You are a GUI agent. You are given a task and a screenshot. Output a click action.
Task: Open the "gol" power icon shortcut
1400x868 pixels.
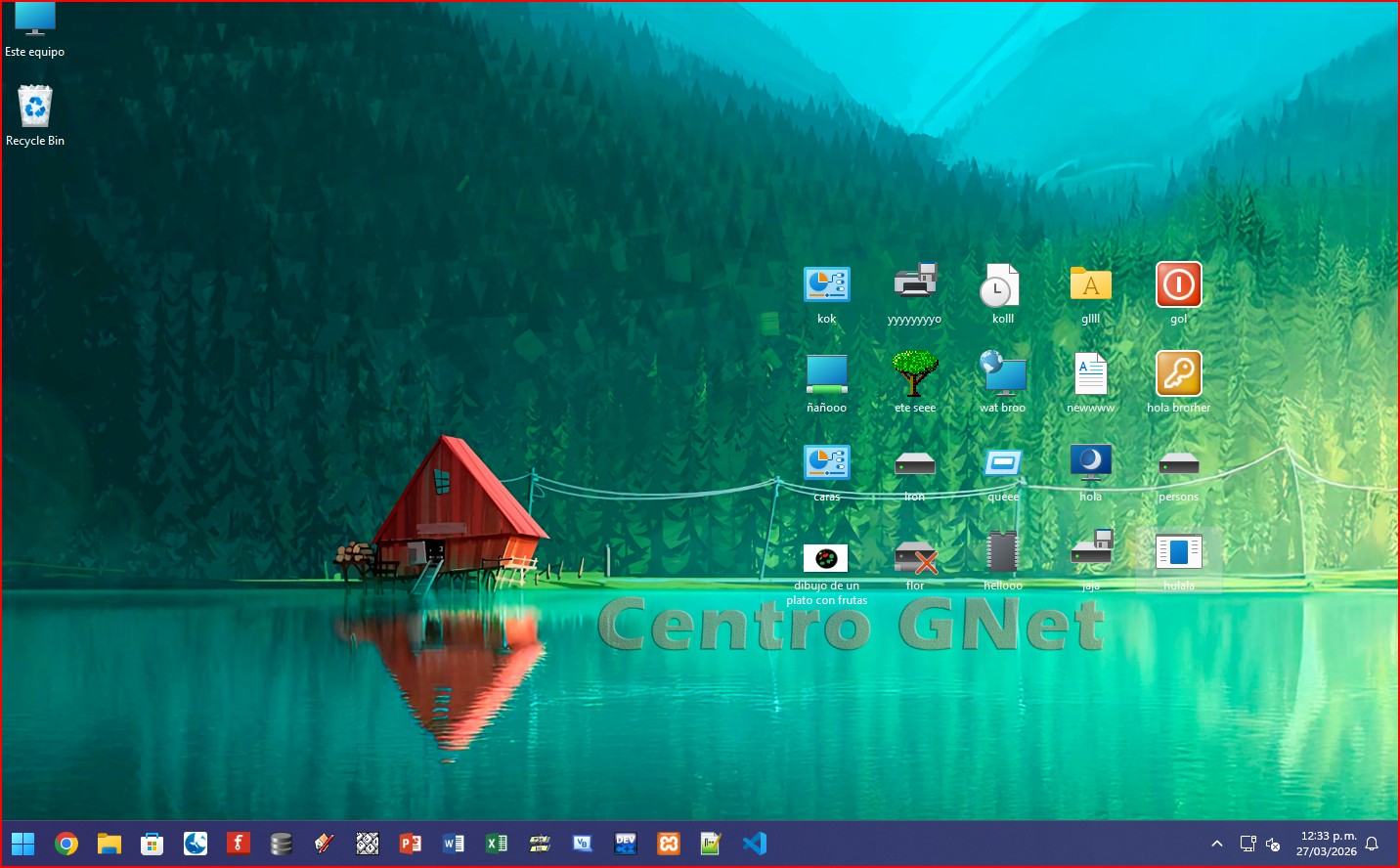(1178, 285)
